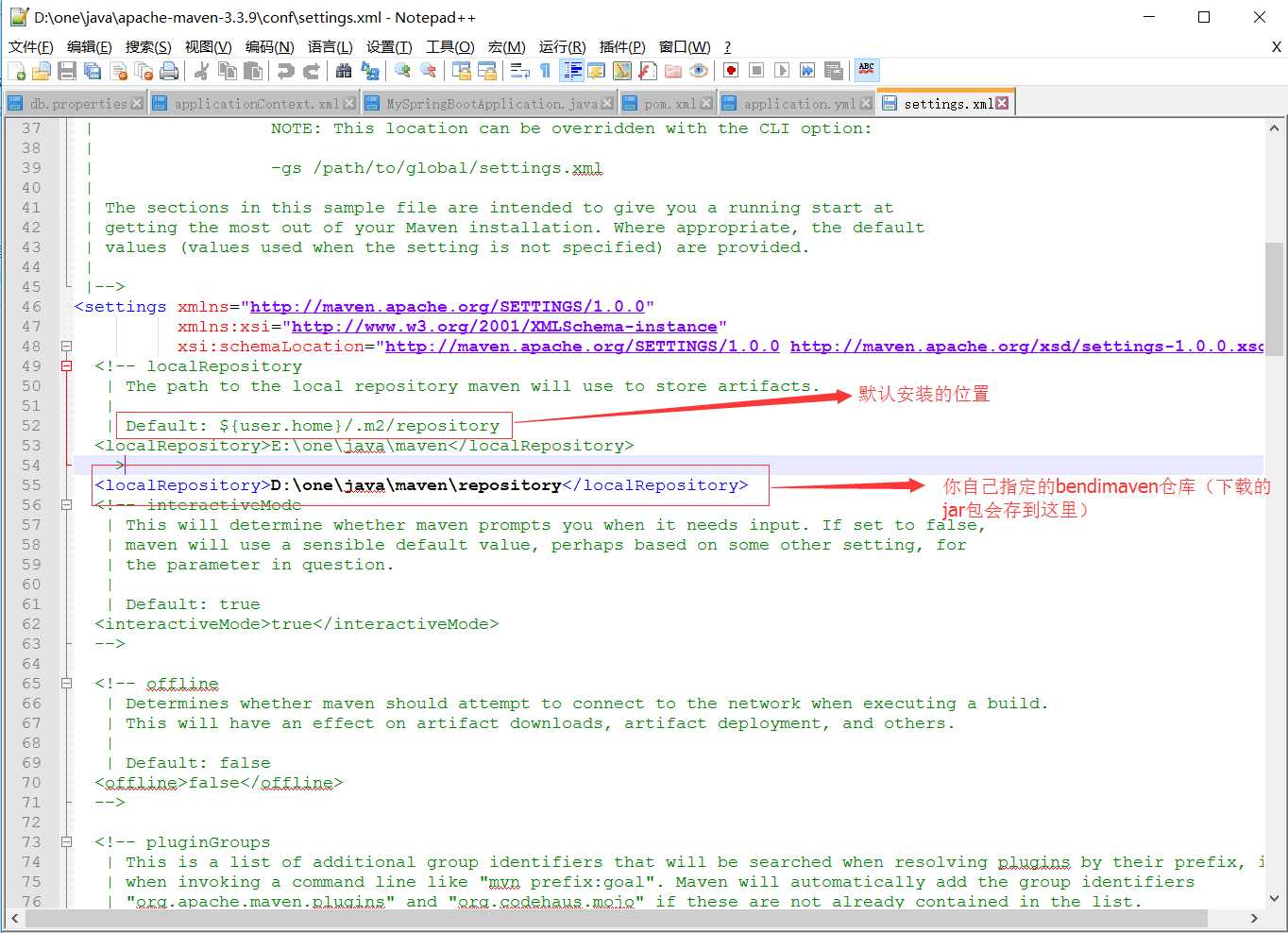Image resolution: width=1288 pixels, height=933 pixels.
Task: Click the Save All toolbar icon
Action: pyautogui.click(x=92, y=71)
